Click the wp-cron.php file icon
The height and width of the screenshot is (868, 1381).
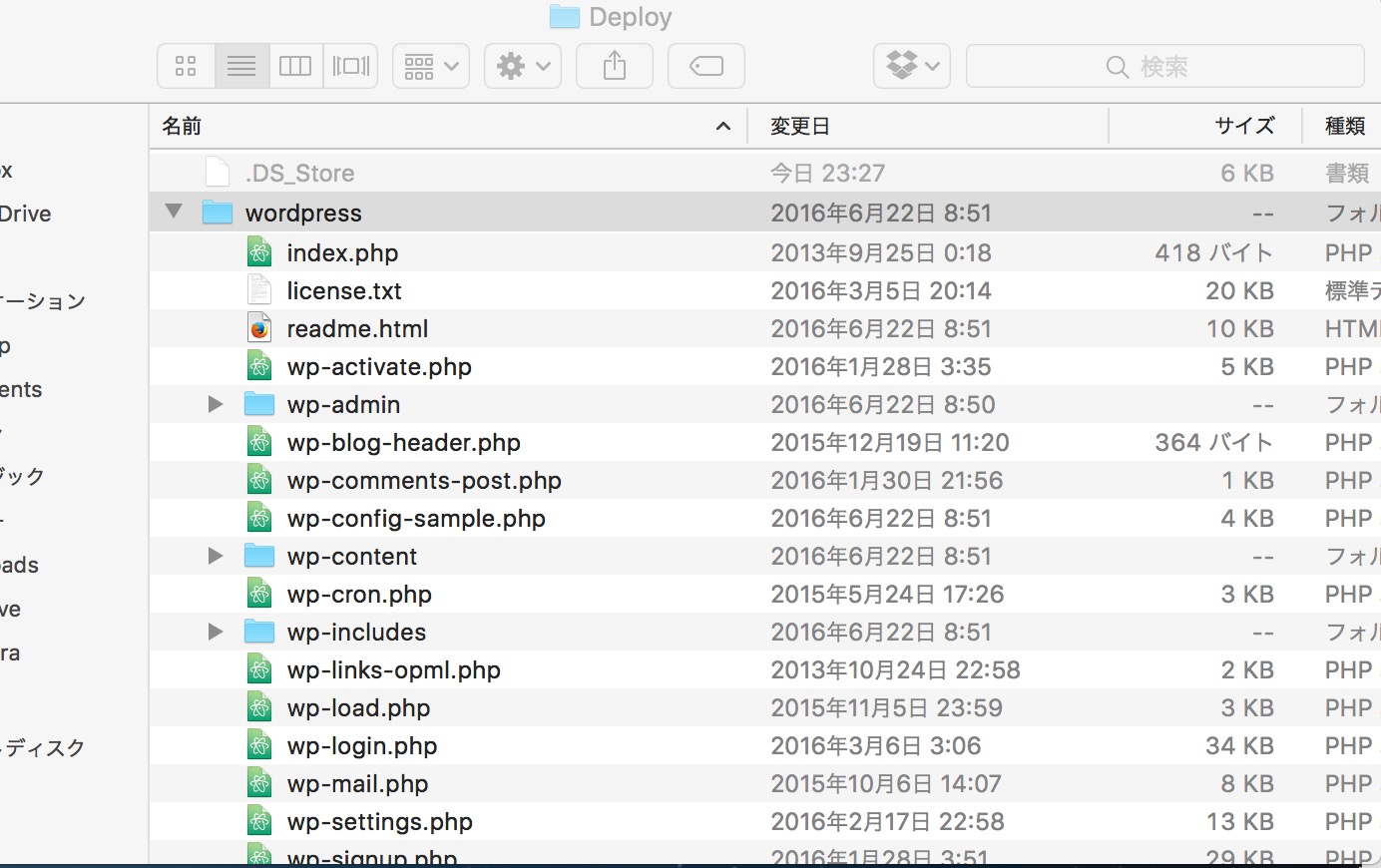pos(259,594)
